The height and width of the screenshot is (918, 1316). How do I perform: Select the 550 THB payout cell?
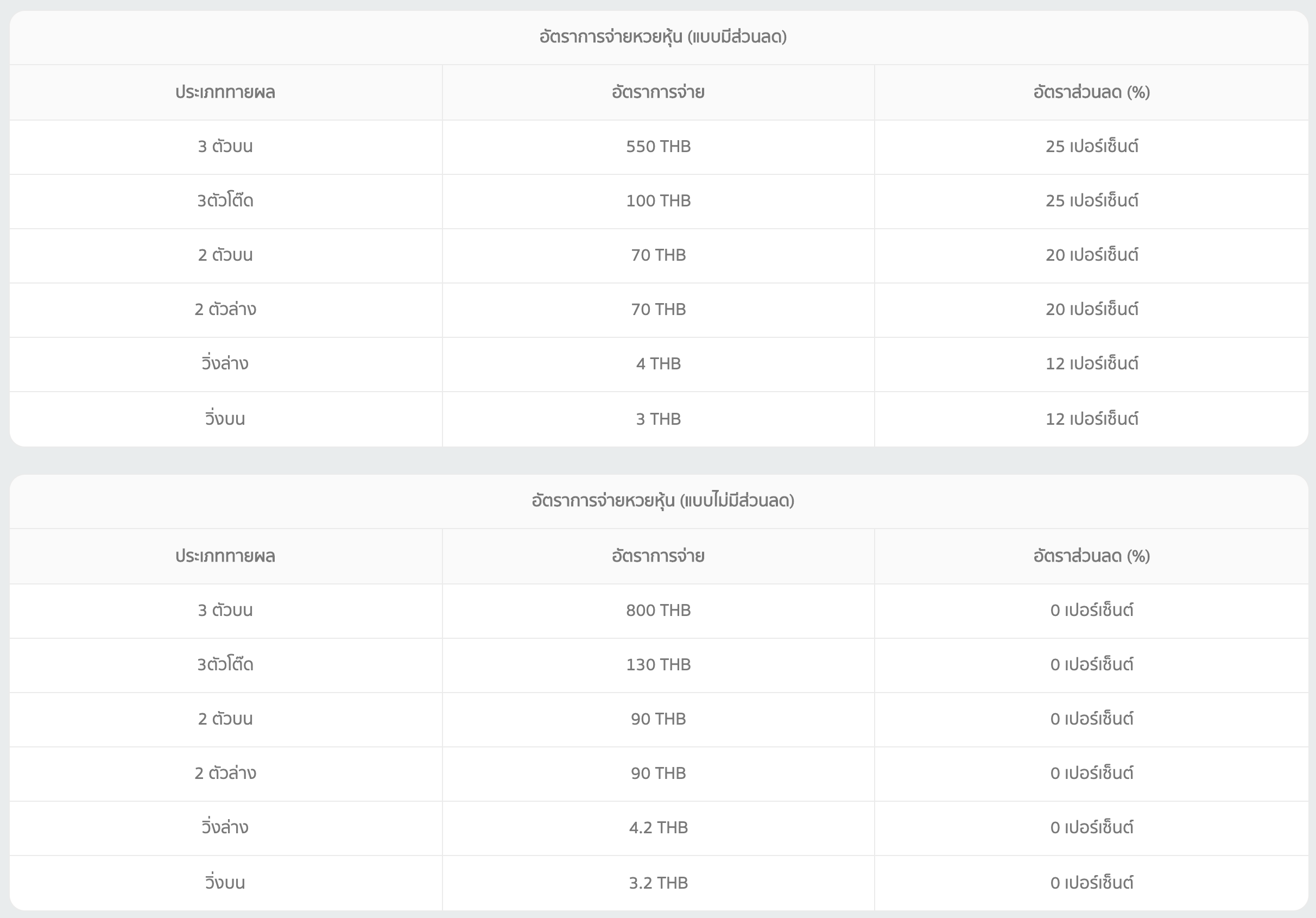[658, 146]
